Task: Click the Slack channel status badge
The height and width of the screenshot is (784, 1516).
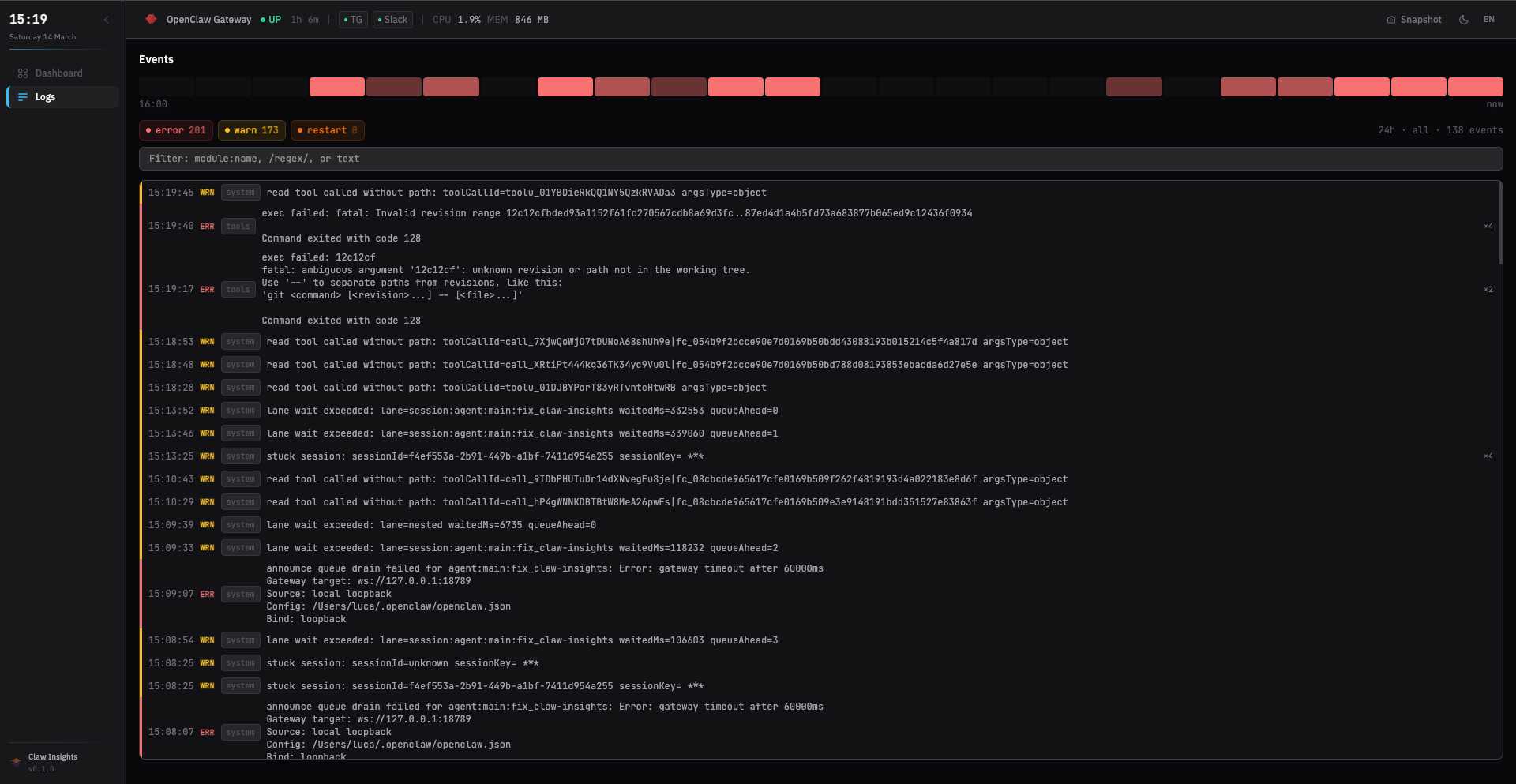Action: [x=392, y=20]
